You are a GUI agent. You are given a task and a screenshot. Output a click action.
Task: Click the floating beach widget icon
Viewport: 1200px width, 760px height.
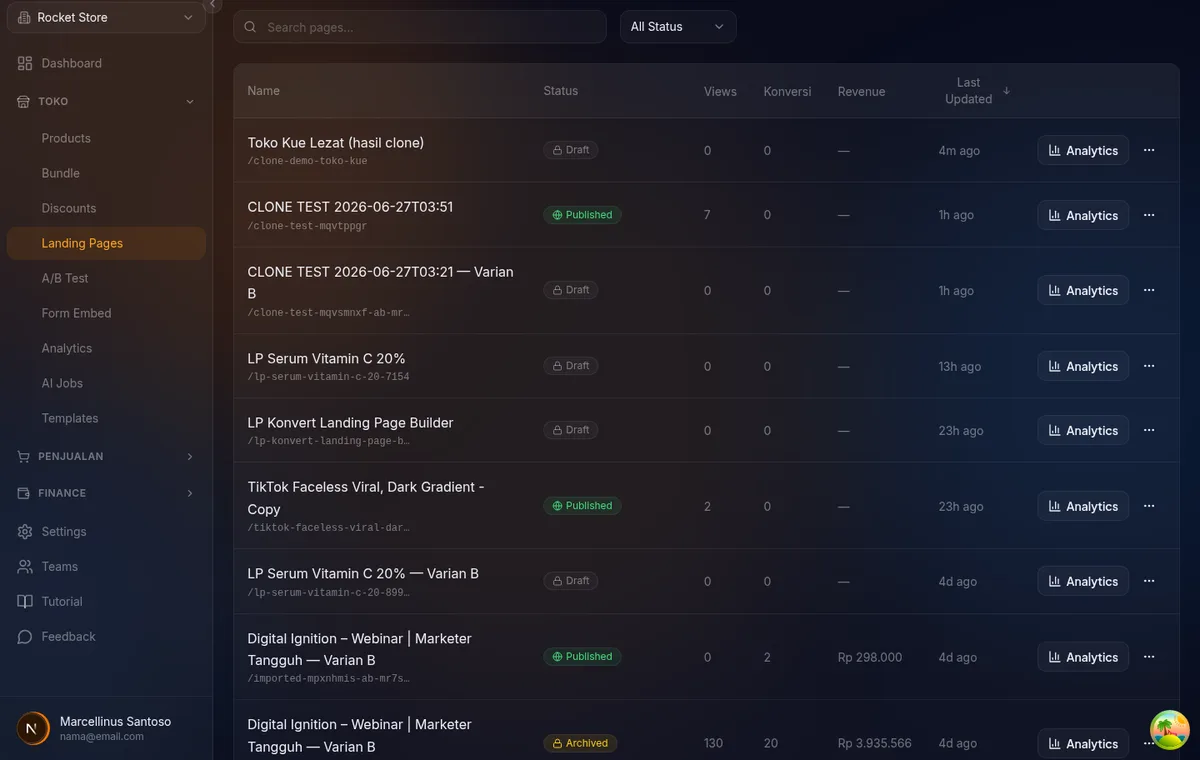pyautogui.click(x=1169, y=730)
